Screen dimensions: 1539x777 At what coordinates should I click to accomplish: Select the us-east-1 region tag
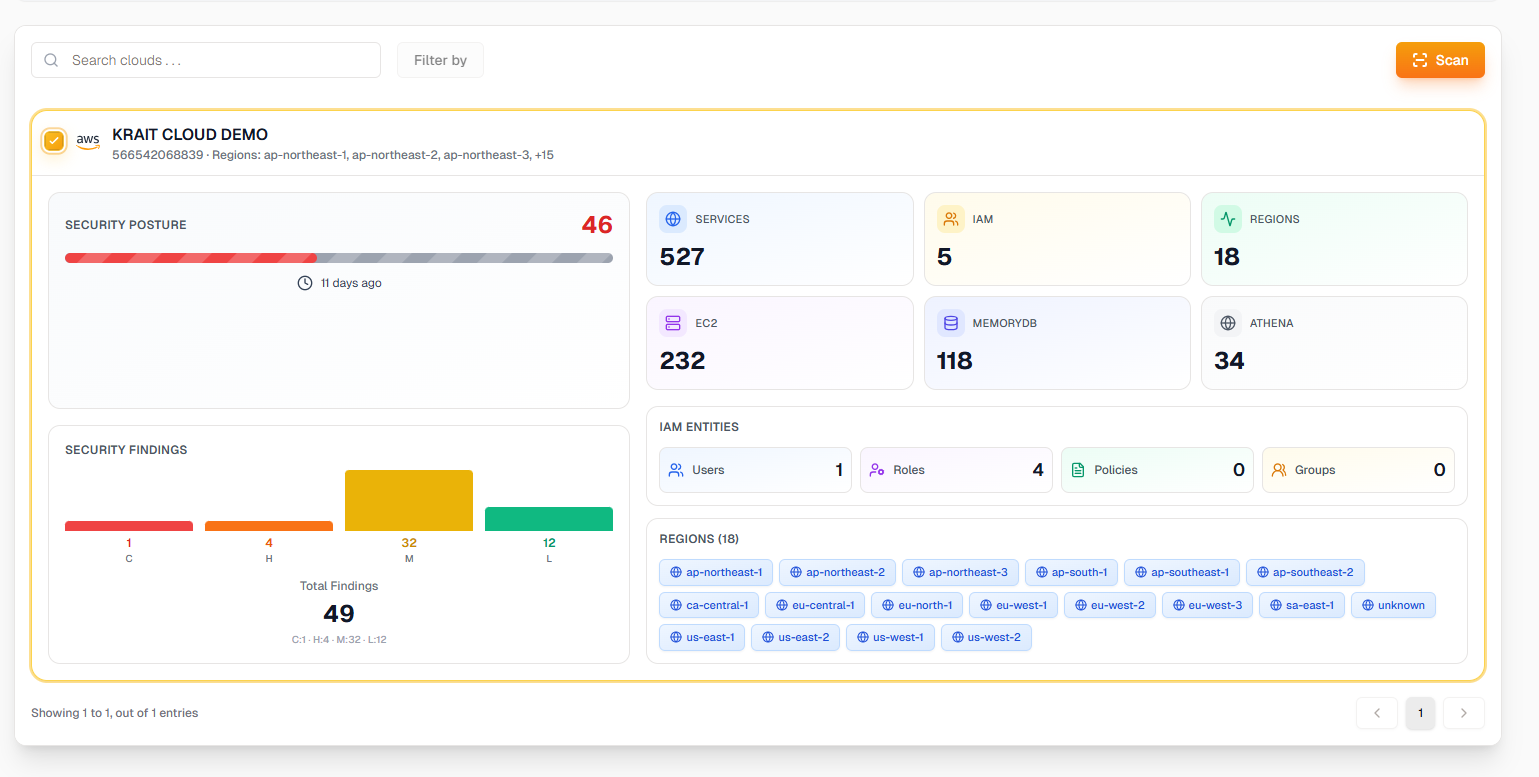coord(702,637)
